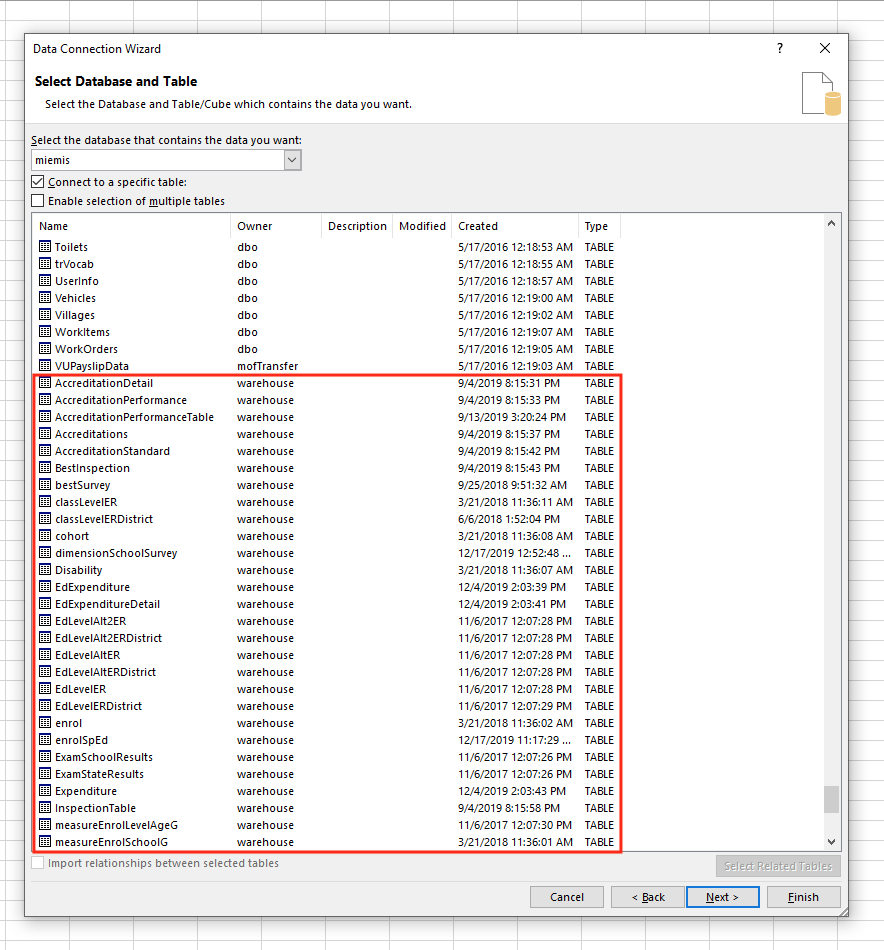Click the Help question mark icon
The width and height of the screenshot is (884, 950).
click(x=780, y=49)
